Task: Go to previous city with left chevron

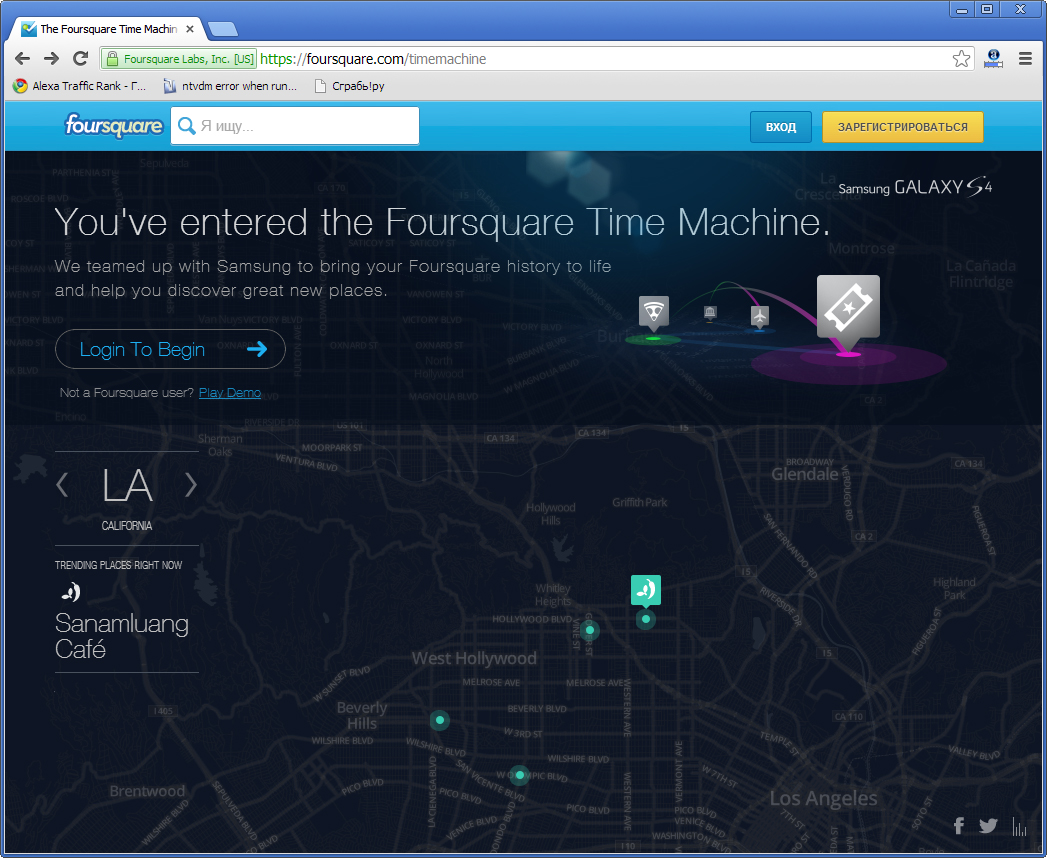Action: tap(62, 485)
